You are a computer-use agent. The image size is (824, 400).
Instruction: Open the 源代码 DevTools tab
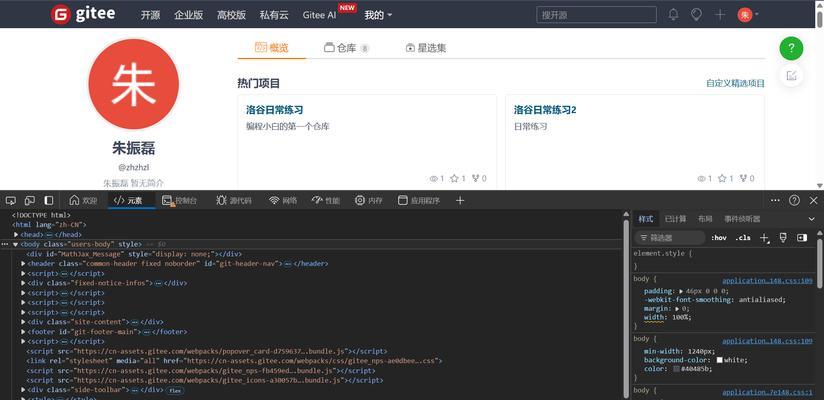pyautogui.click(x=234, y=200)
